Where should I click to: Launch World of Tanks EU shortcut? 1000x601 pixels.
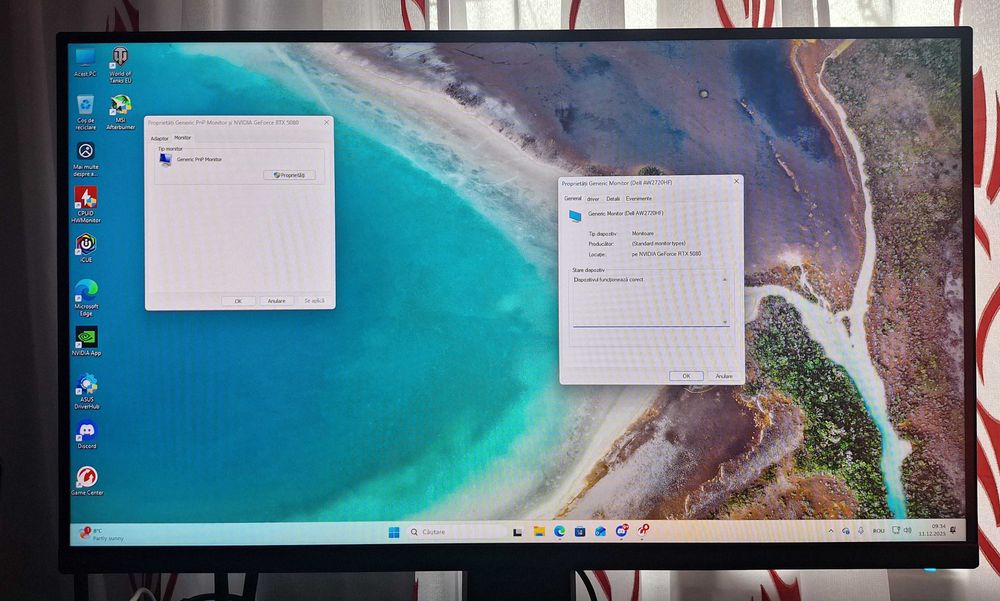click(x=120, y=64)
